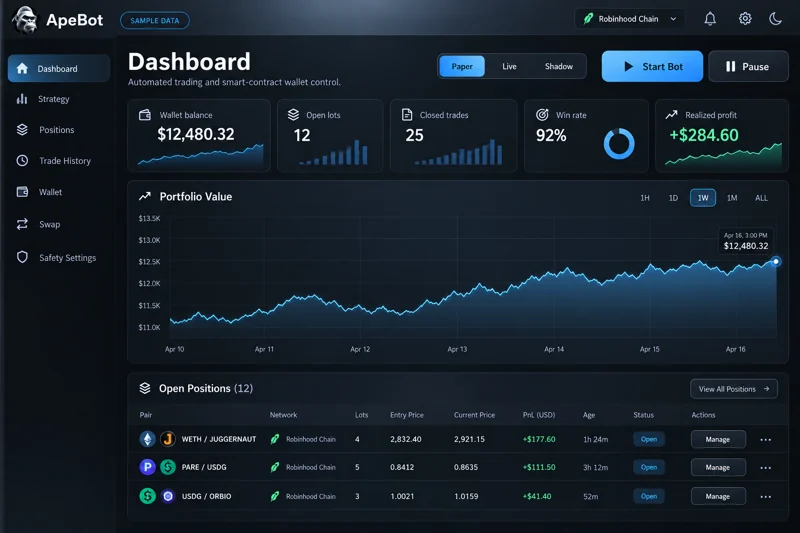Select Live trading mode
Screen dimensions: 800x533
click(509, 66)
